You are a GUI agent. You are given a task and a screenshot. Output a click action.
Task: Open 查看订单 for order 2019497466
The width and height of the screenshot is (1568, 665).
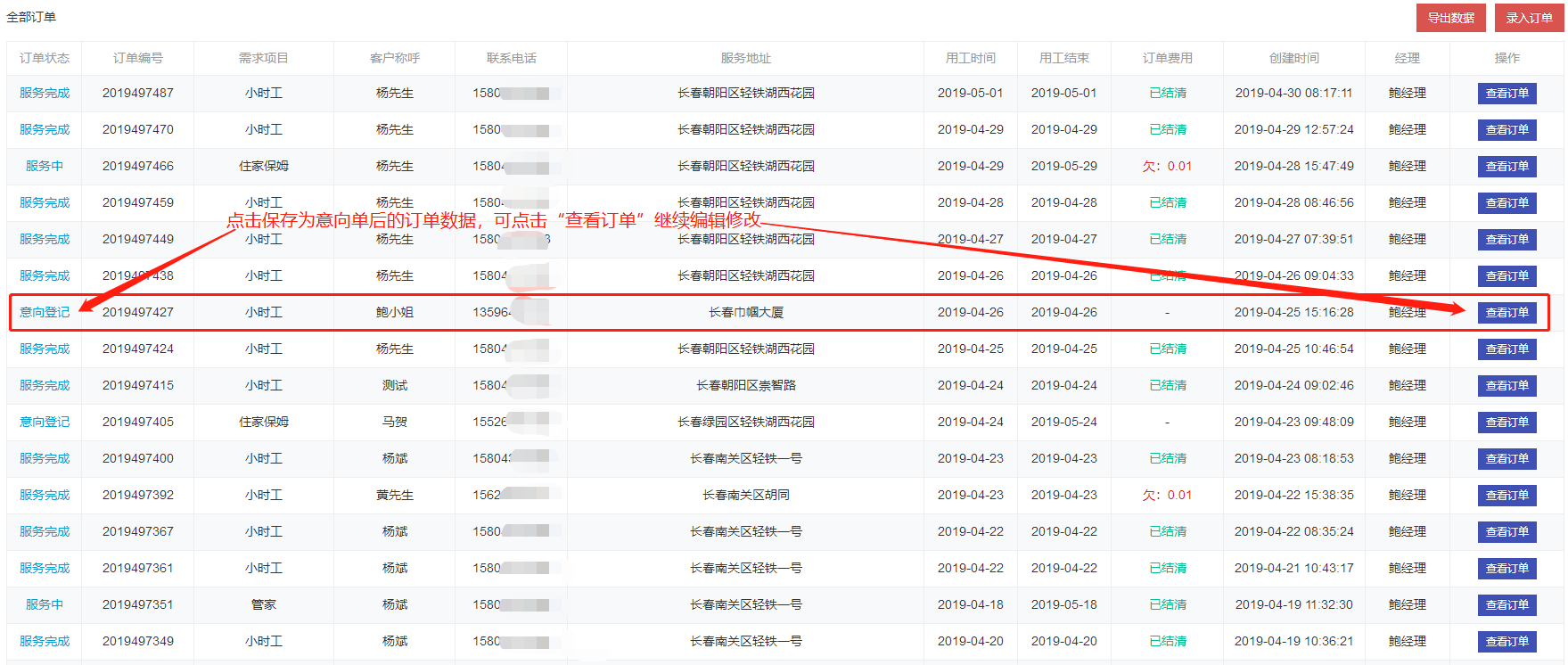(x=1506, y=167)
